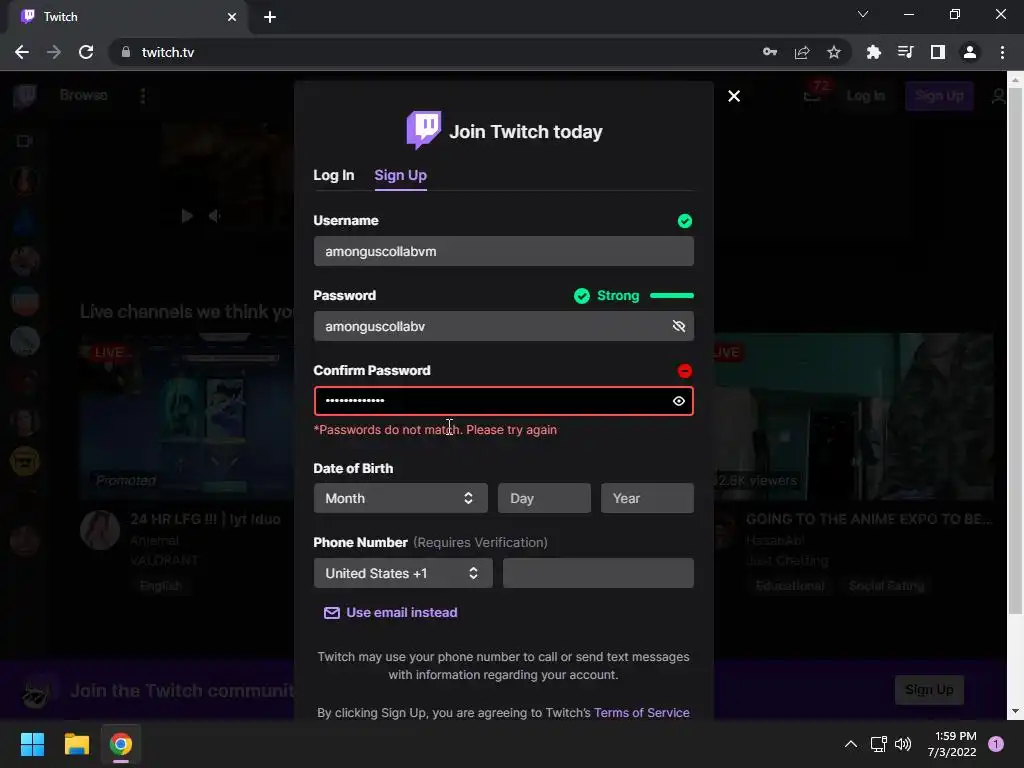1024x768 pixels.
Task: Click the red confirm password error icon
Action: [x=684, y=371]
